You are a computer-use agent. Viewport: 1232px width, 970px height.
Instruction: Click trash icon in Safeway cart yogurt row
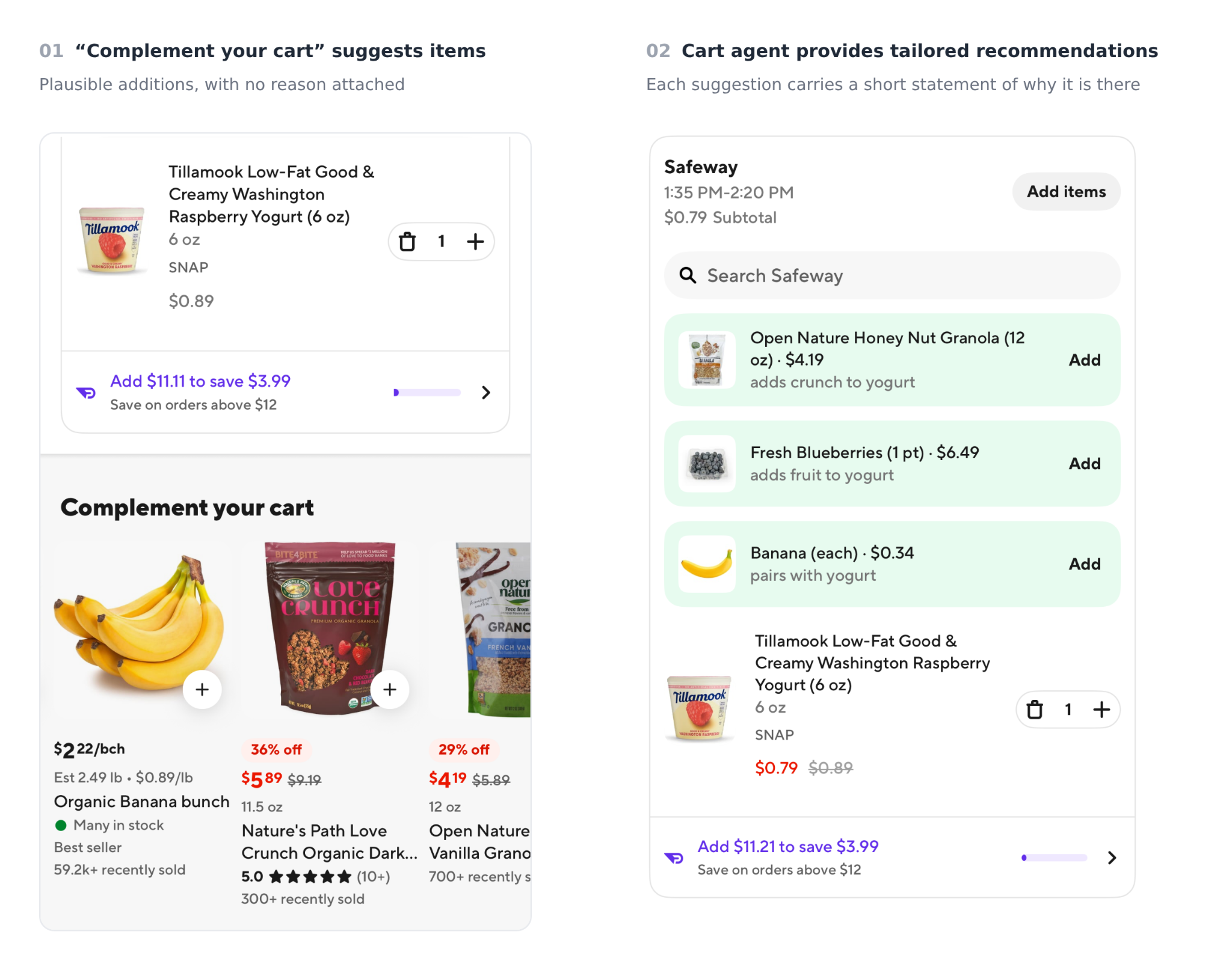1035,710
